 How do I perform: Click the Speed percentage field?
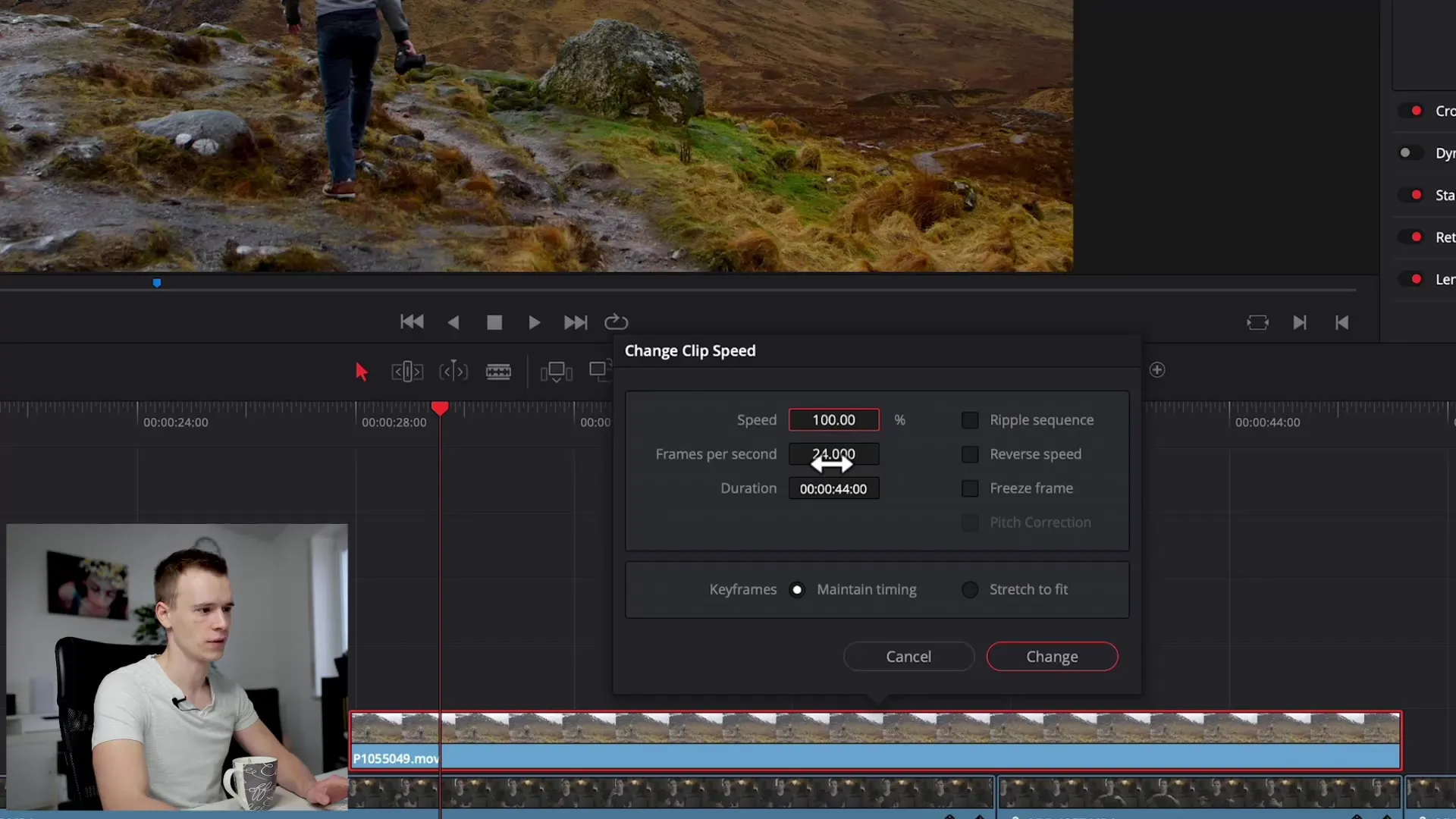click(834, 420)
